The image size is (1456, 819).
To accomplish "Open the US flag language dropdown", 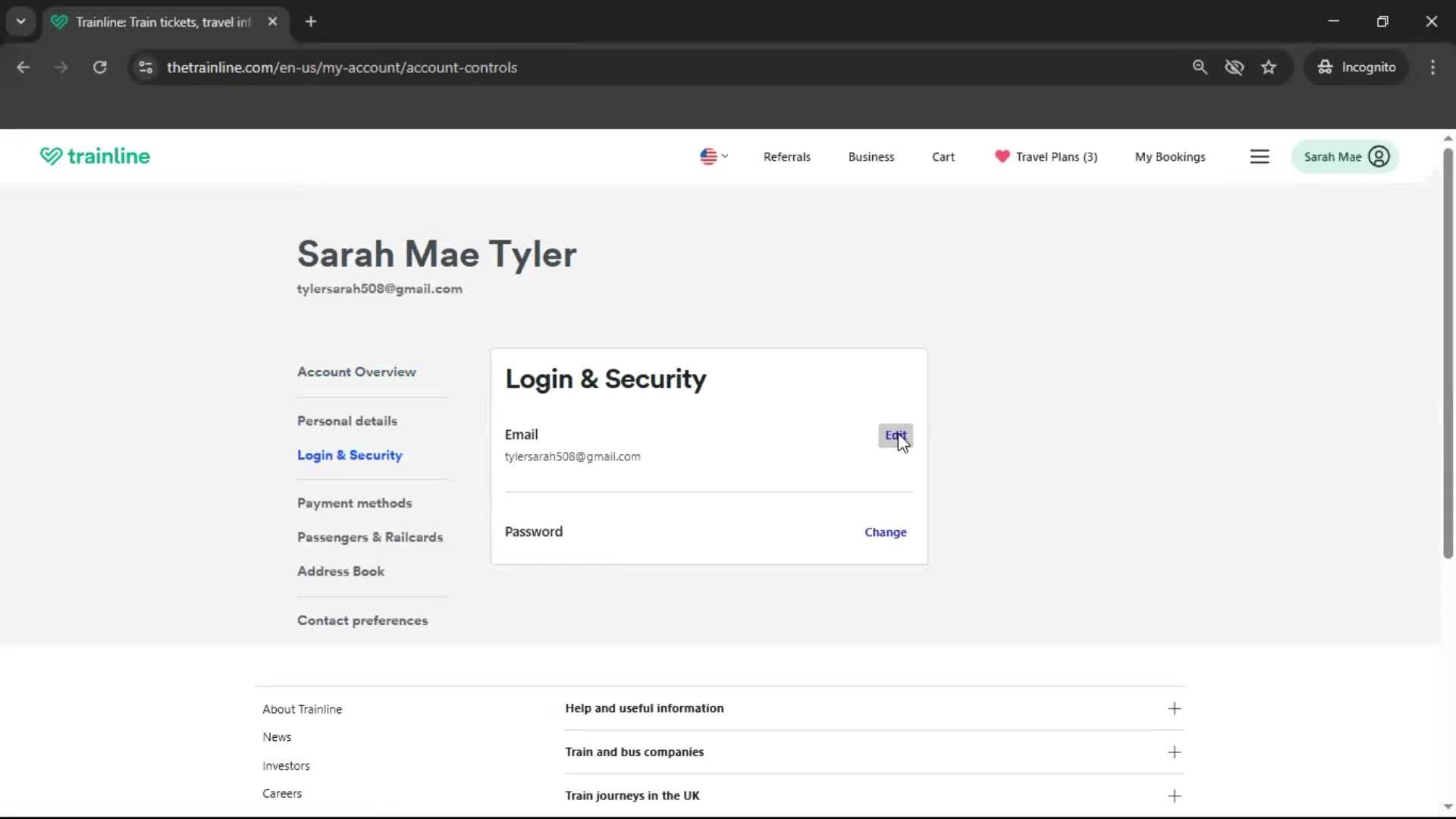I will pos(714,157).
